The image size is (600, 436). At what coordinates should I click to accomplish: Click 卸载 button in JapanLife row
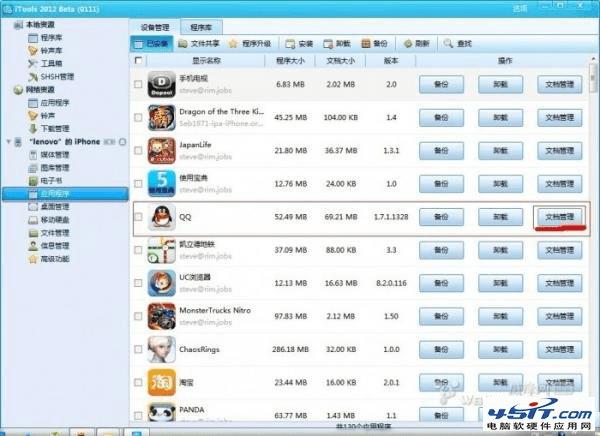pos(500,151)
